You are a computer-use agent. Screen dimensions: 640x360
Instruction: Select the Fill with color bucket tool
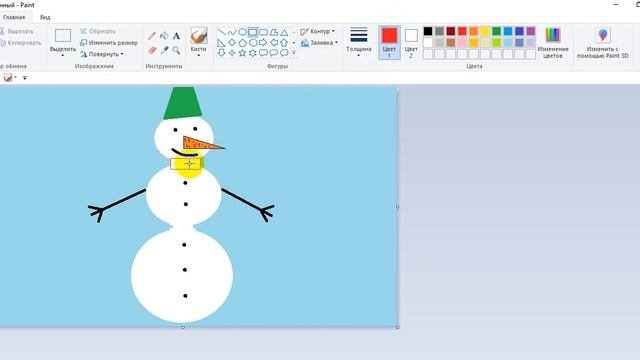pos(164,36)
